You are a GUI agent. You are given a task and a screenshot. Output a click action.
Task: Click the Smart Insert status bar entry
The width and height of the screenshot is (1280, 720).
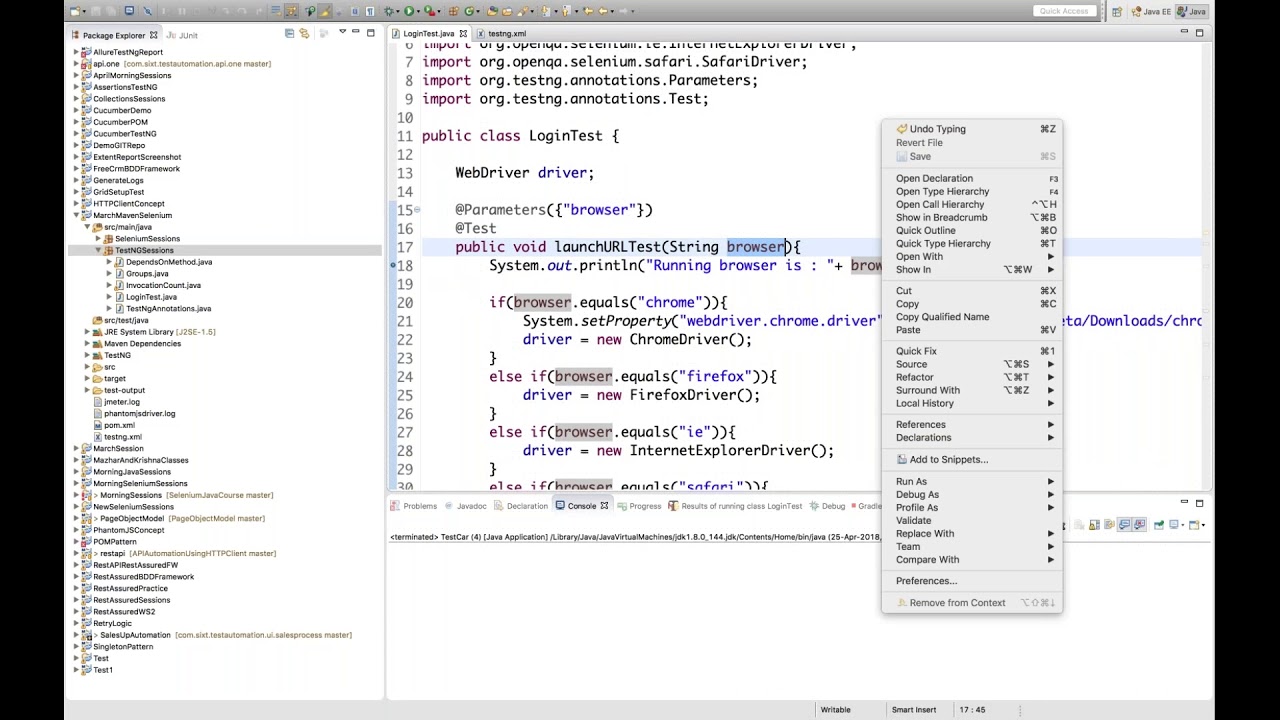(x=914, y=710)
